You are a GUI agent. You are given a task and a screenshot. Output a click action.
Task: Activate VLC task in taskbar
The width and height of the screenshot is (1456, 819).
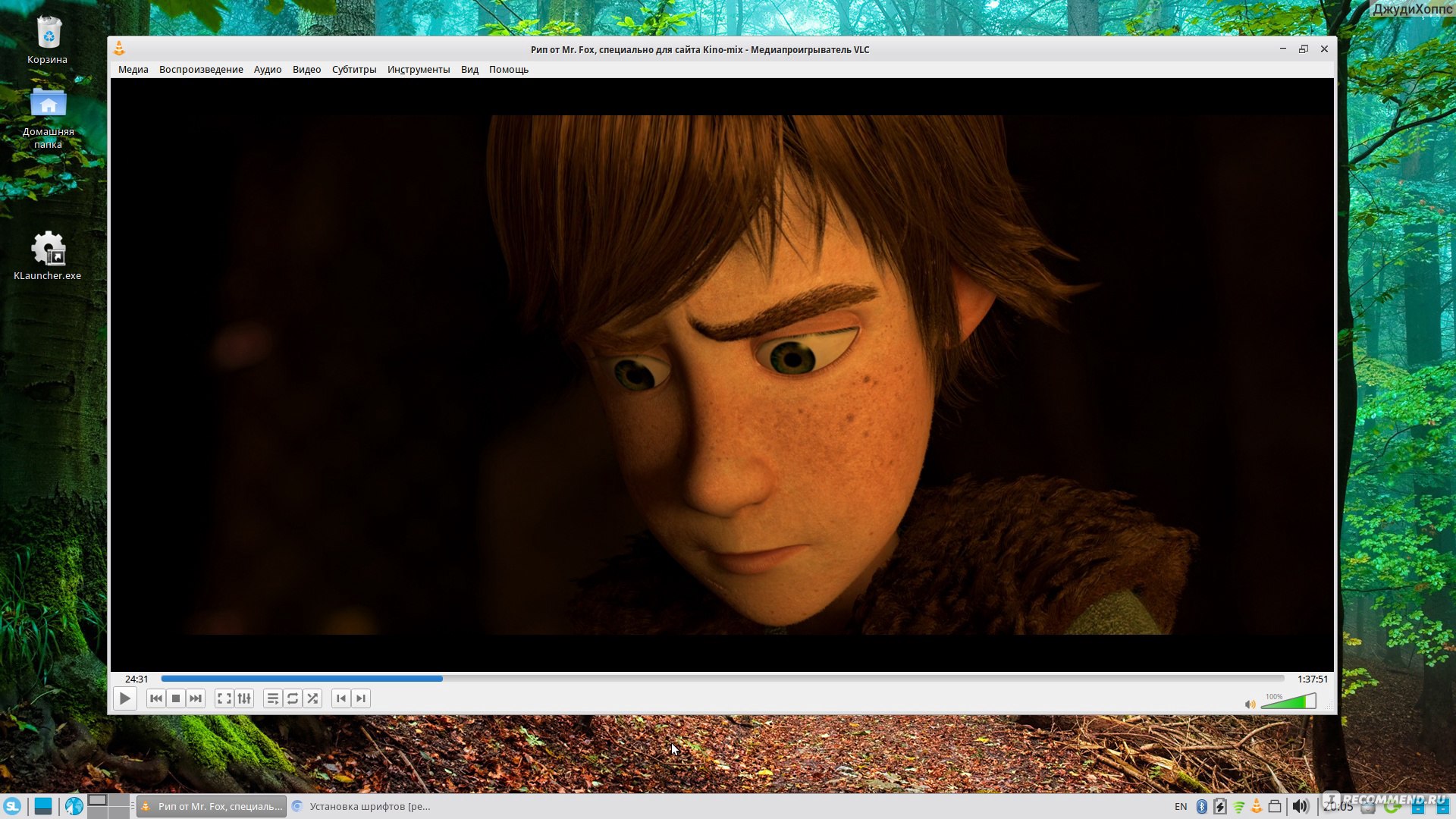(212, 806)
